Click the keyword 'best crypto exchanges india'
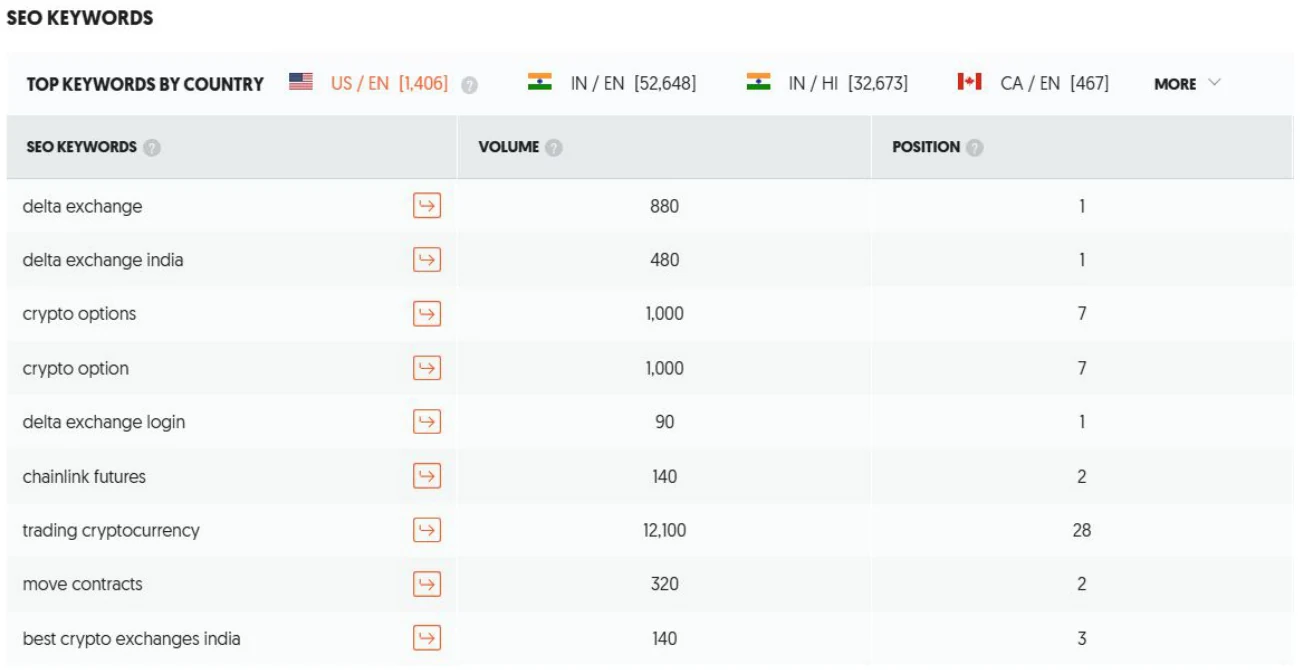1300x670 pixels. click(x=131, y=638)
